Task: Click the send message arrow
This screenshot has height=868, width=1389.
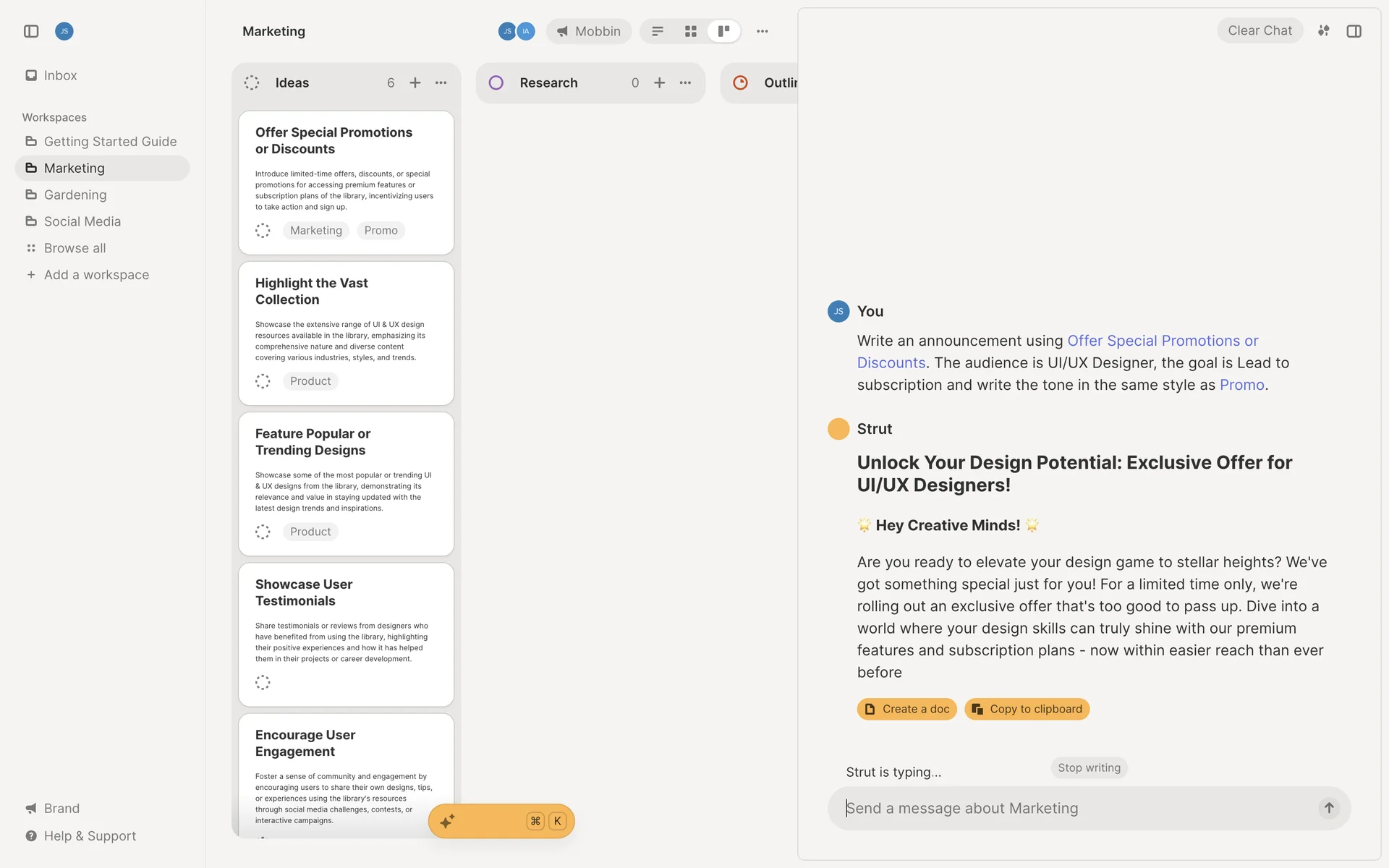Action: click(x=1328, y=808)
